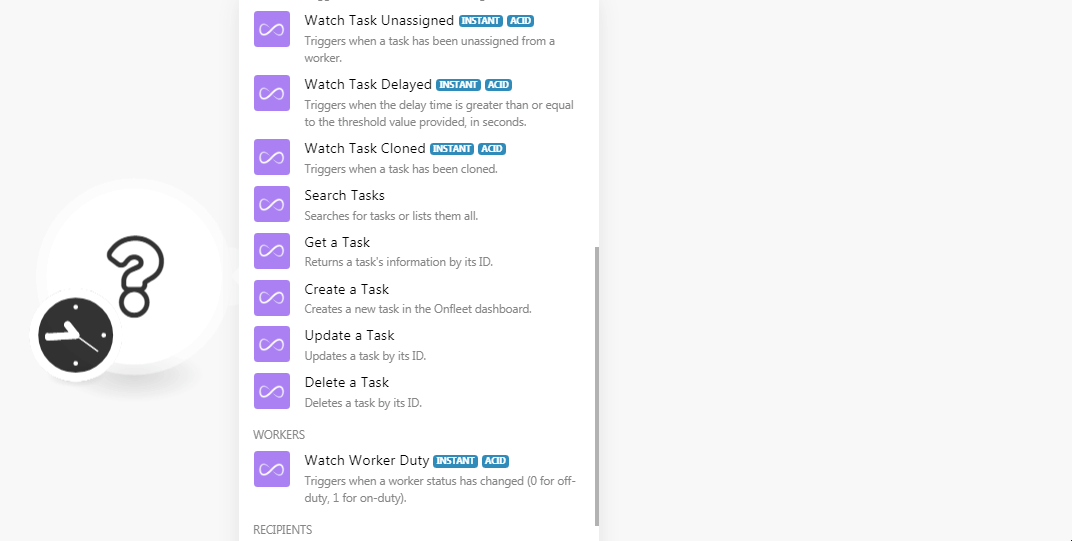Viewport: 1072px width, 541px height.
Task: Click the Create a Task title
Action: [x=347, y=289]
